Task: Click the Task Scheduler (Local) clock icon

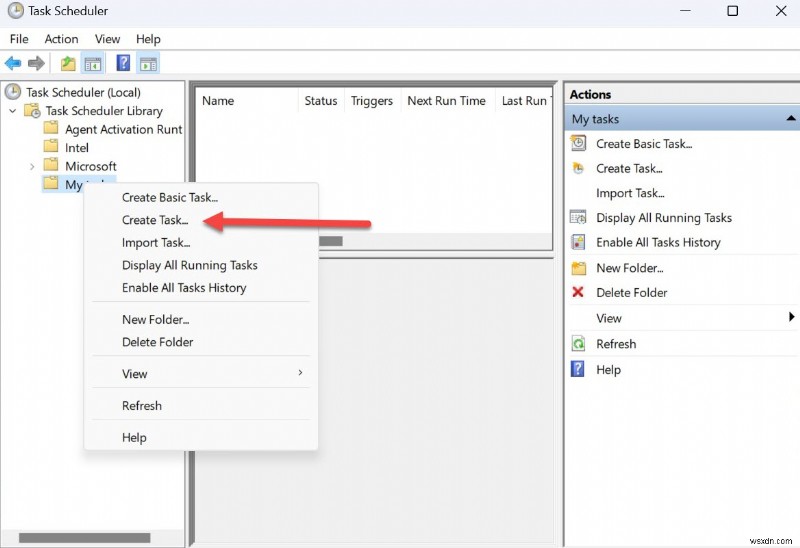Action: click(x=13, y=92)
